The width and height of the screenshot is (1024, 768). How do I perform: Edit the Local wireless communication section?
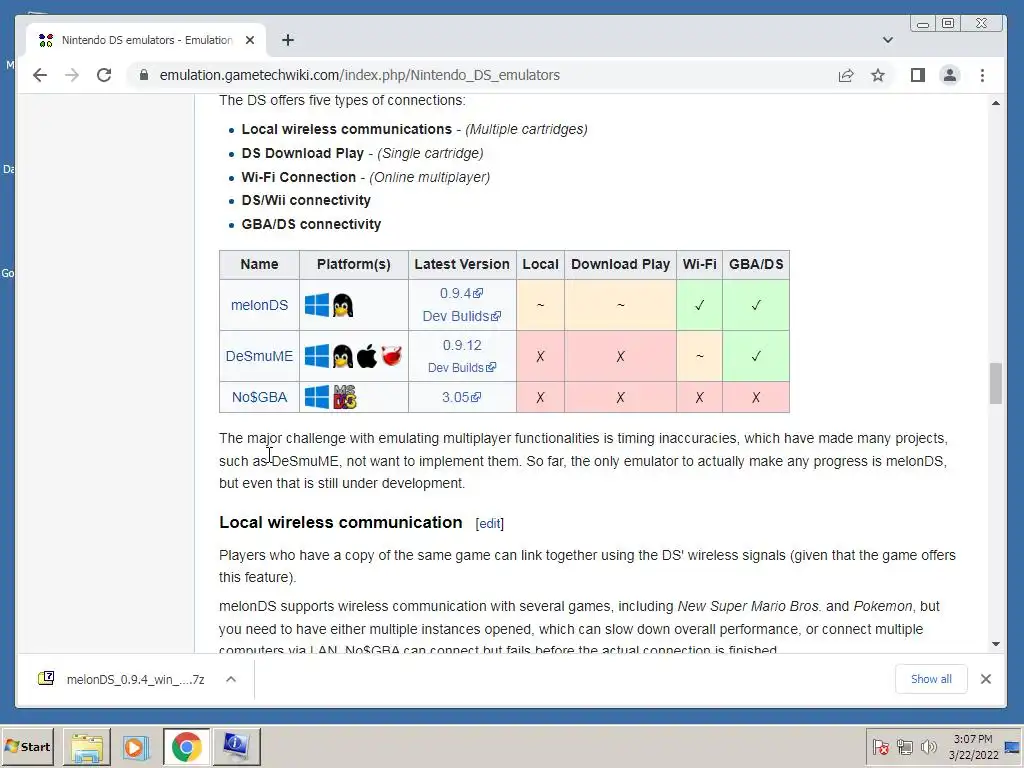[490, 523]
